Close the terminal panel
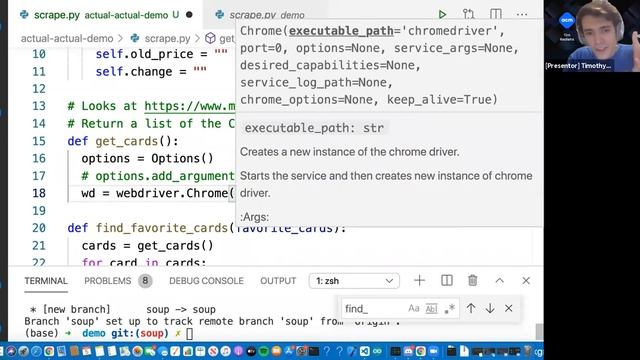 pos(526,281)
